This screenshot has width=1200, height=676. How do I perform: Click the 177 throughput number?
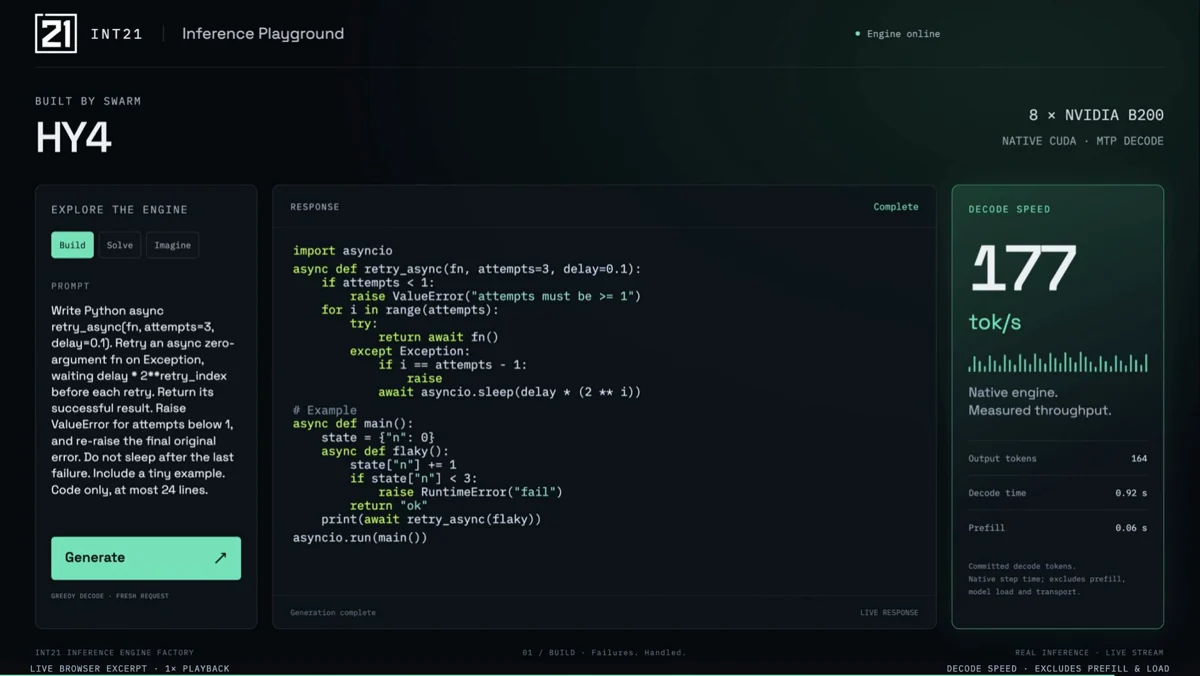click(1023, 269)
